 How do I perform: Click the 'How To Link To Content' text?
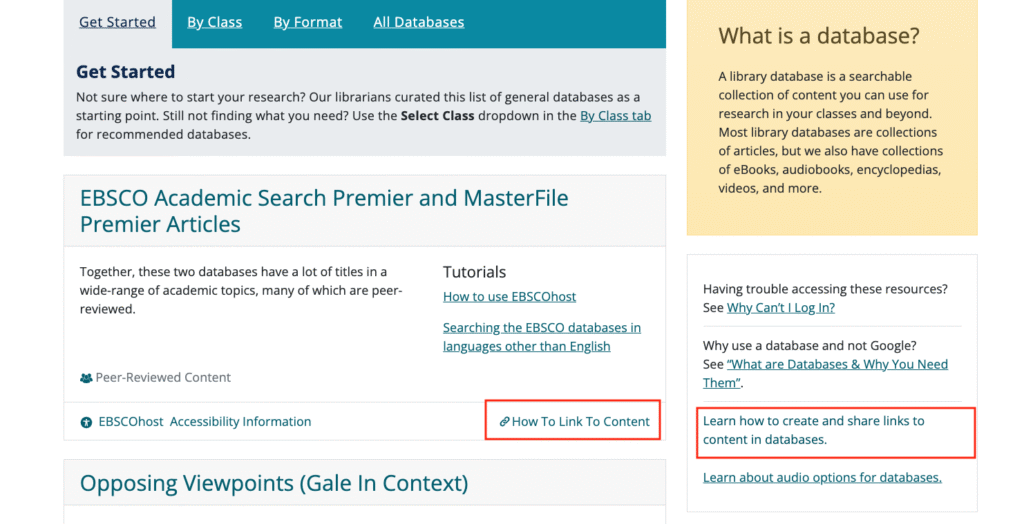(580, 422)
